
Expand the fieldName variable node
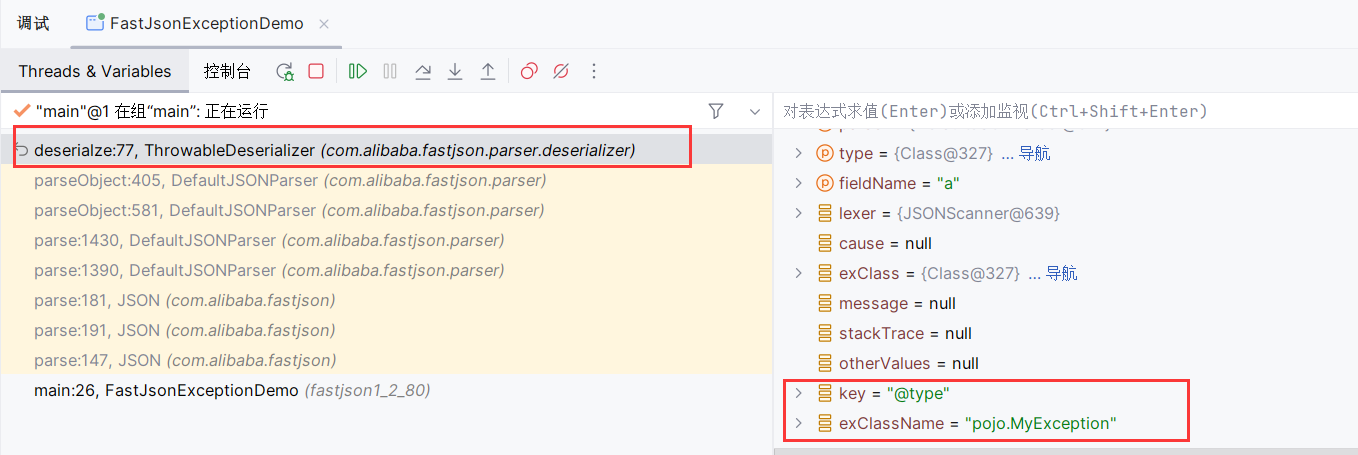point(798,183)
